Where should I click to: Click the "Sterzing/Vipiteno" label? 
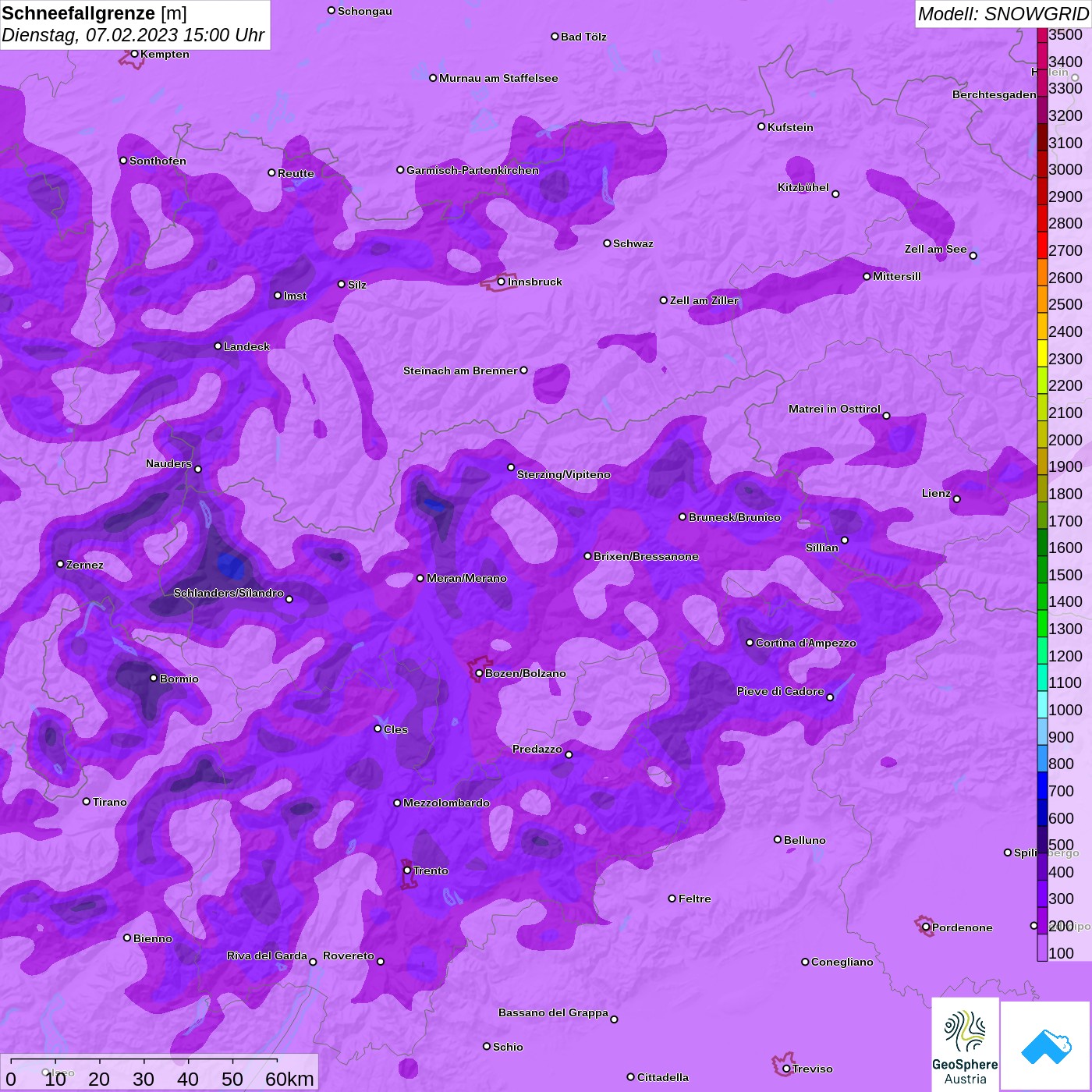[x=564, y=474]
